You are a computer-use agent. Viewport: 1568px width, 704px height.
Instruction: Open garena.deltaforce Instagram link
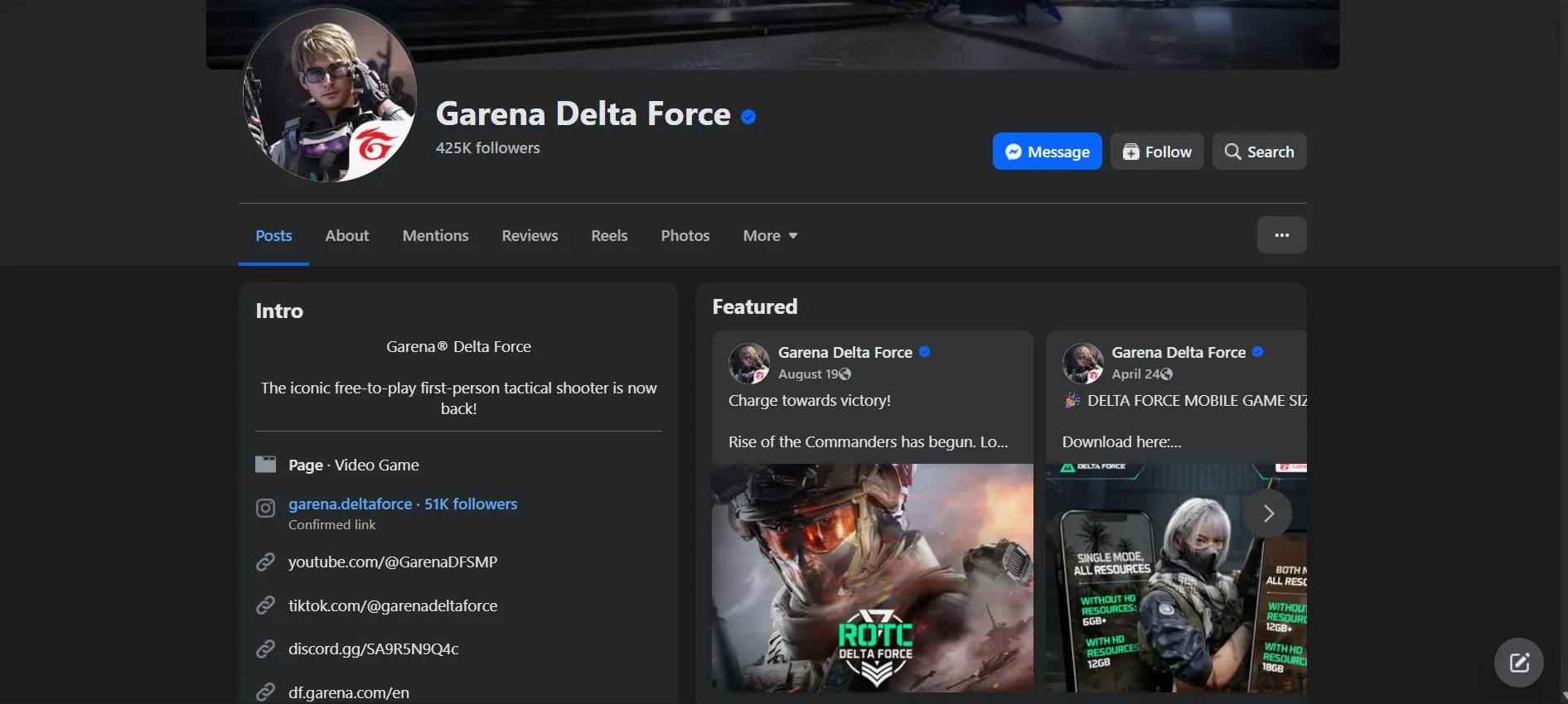[x=403, y=504]
